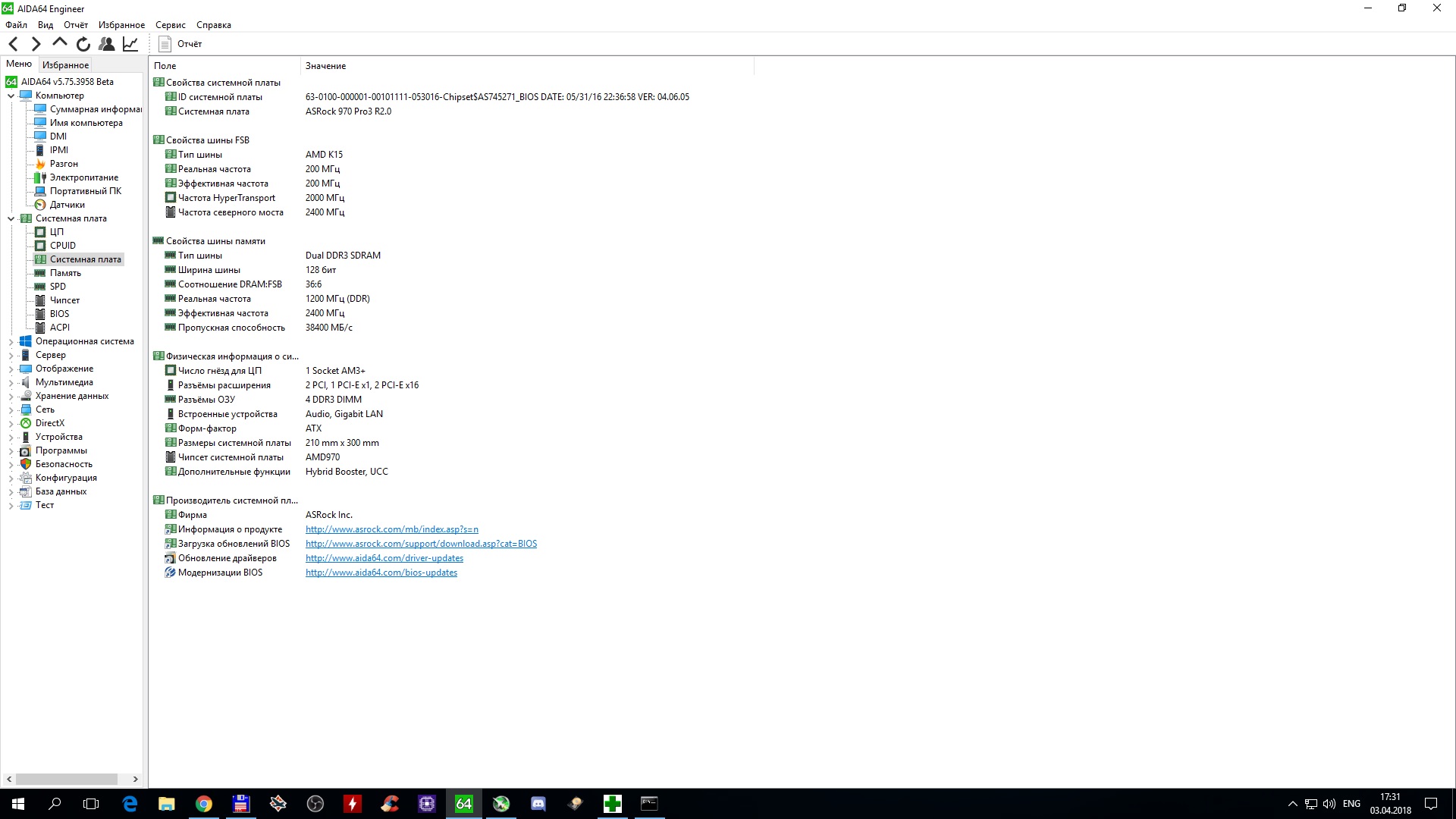Expand the Тест tree node
This screenshot has width=1456, height=819.
(x=11, y=506)
